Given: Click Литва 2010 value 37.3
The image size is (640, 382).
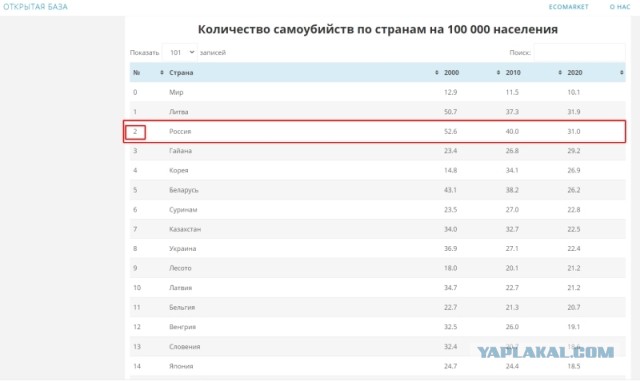Looking at the screenshot, I should tap(512, 112).
